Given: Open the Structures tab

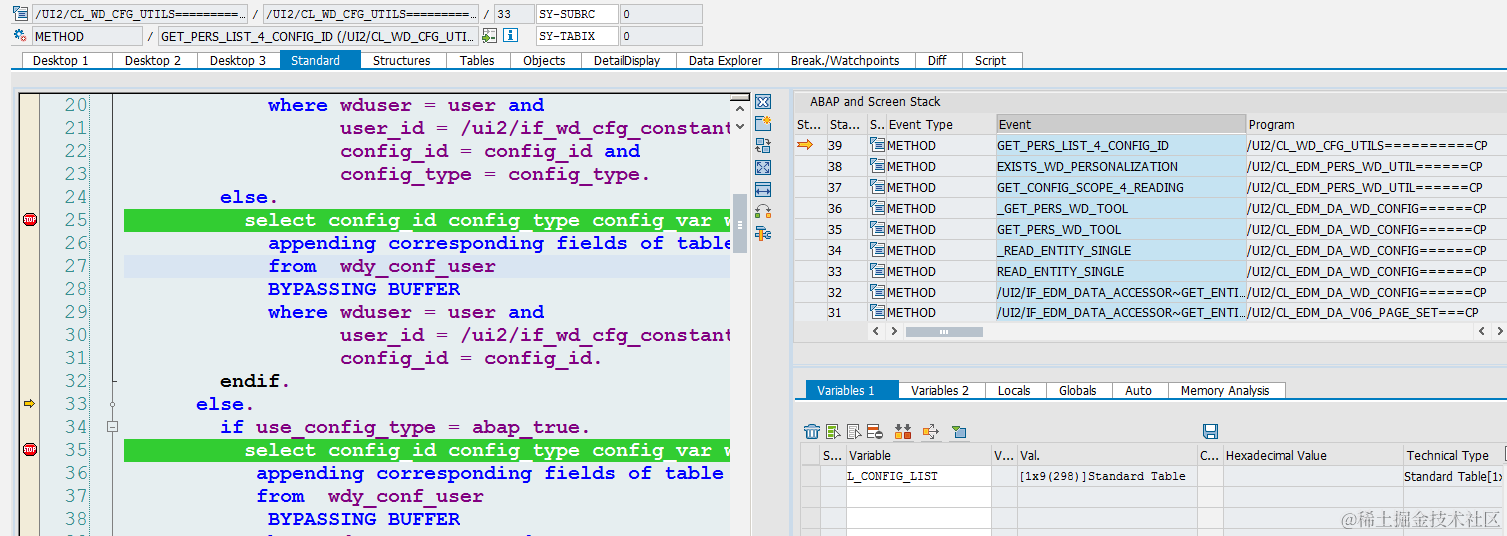Looking at the screenshot, I should pyautogui.click(x=402, y=60).
